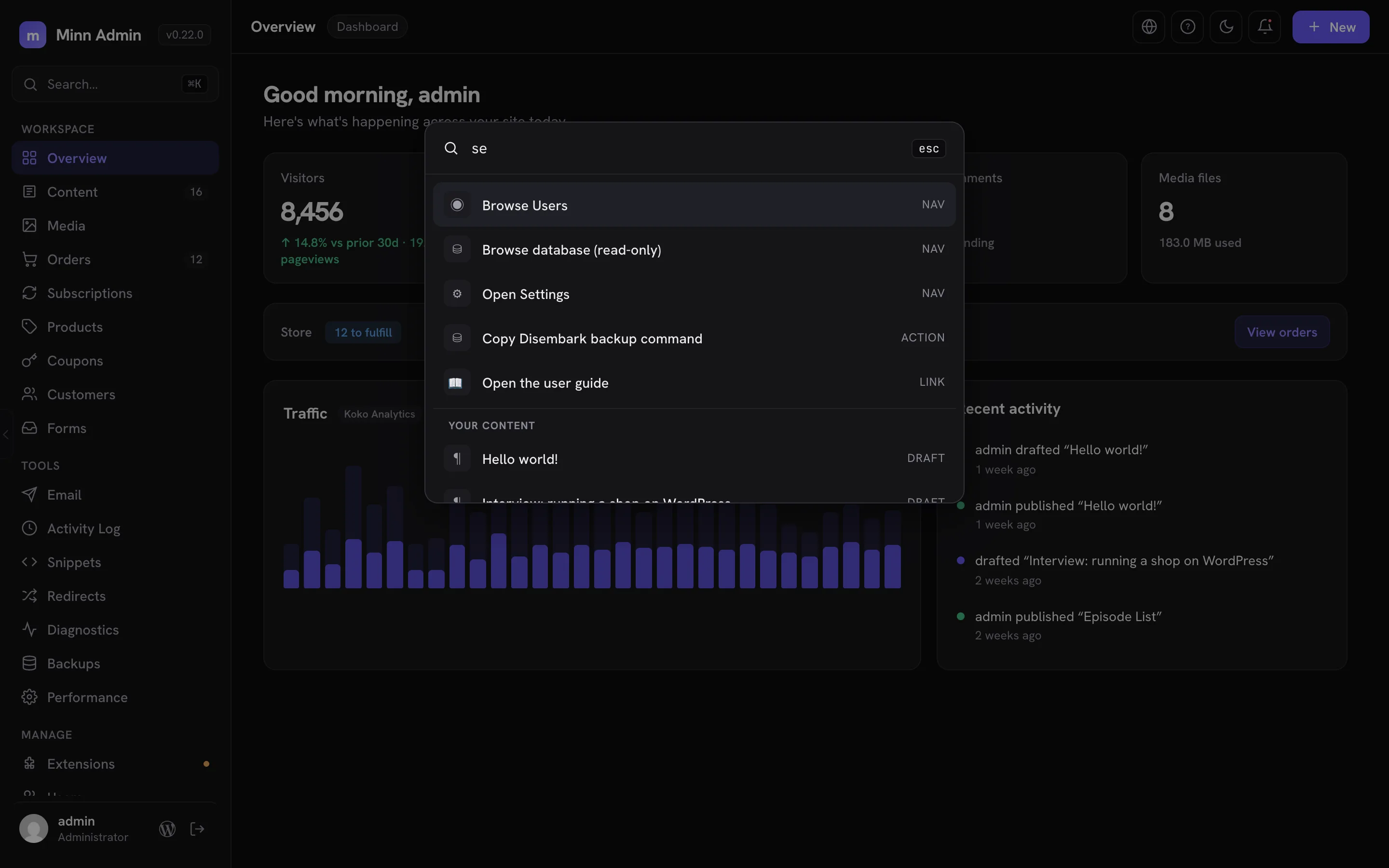Open WordPress admin icon near profile
Screen dimensions: 1389x868
click(167, 829)
